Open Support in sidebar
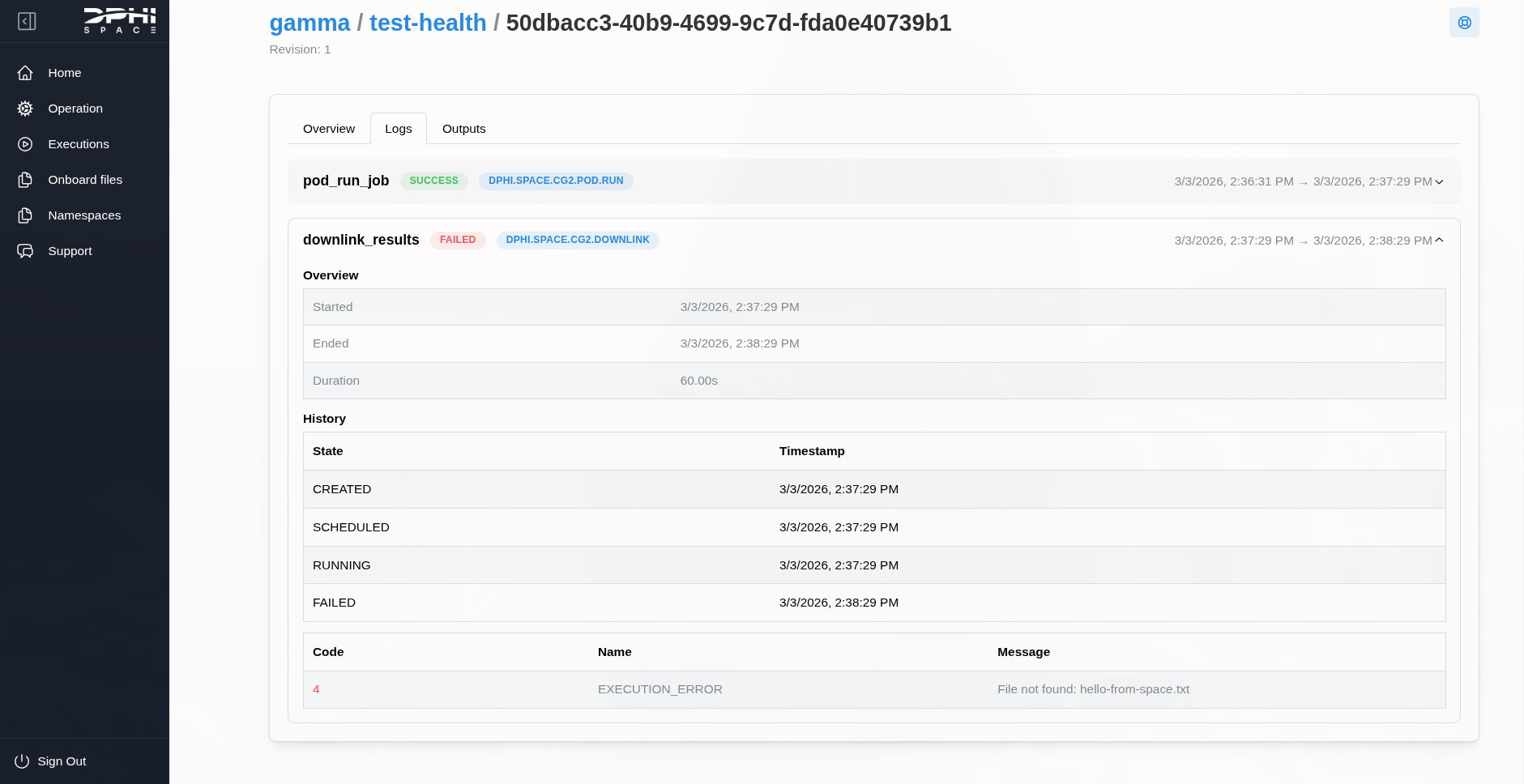Image resolution: width=1524 pixels, height=784 pixels. coord(70,251)
